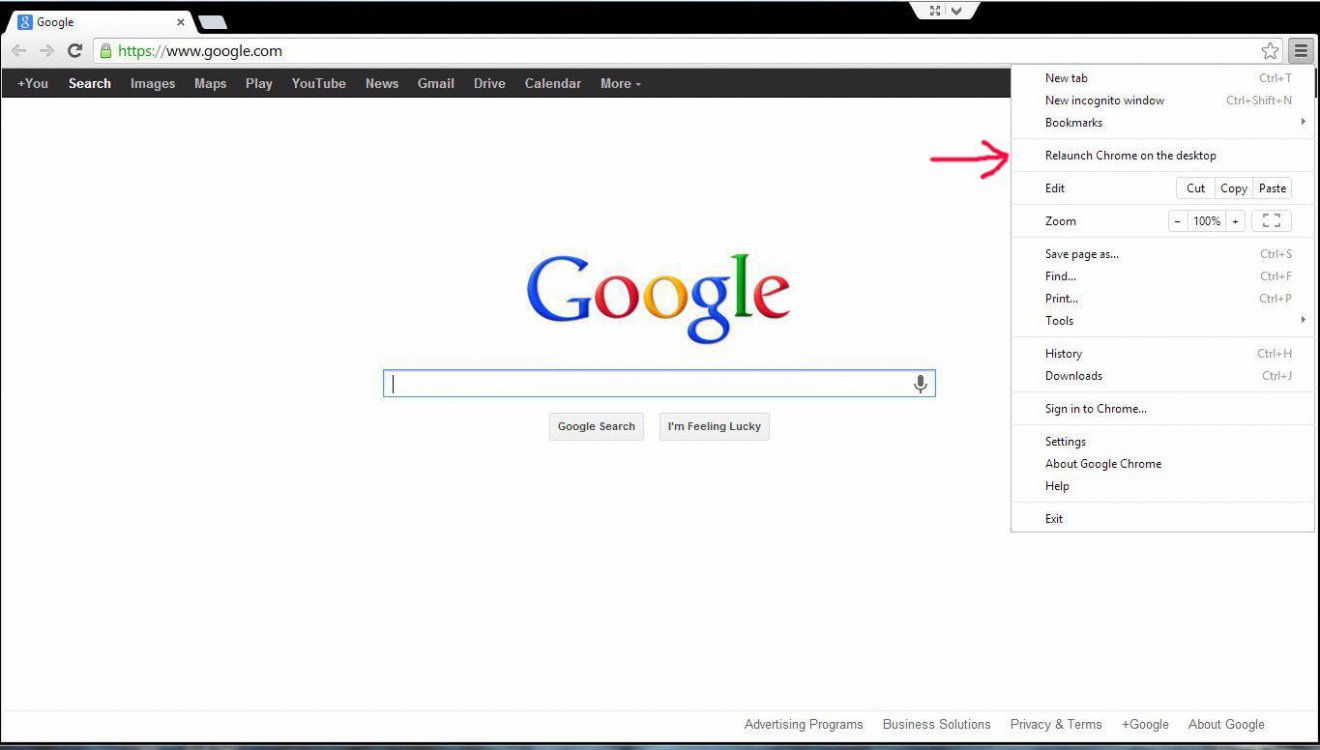Select Find... from the menu
Screen dimensions: 1320x750
pos(1163,276)
